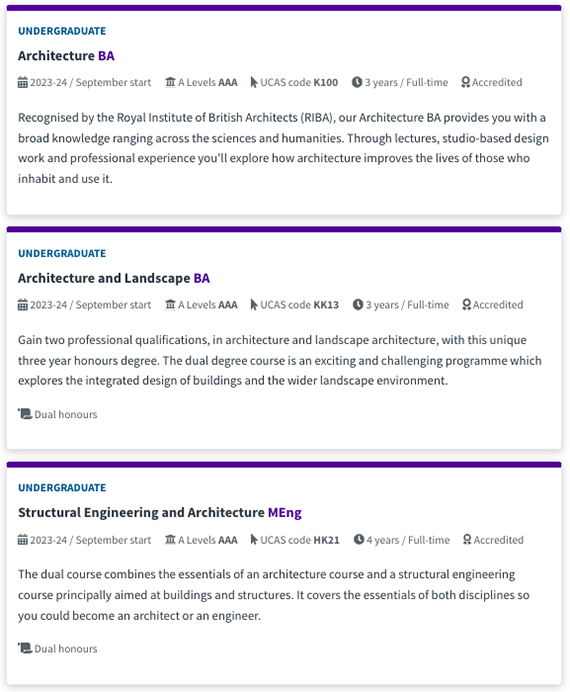Click Accredited ribbon icon on Structural Engineering card
570x692 pixels.
(x=467, y=540)
